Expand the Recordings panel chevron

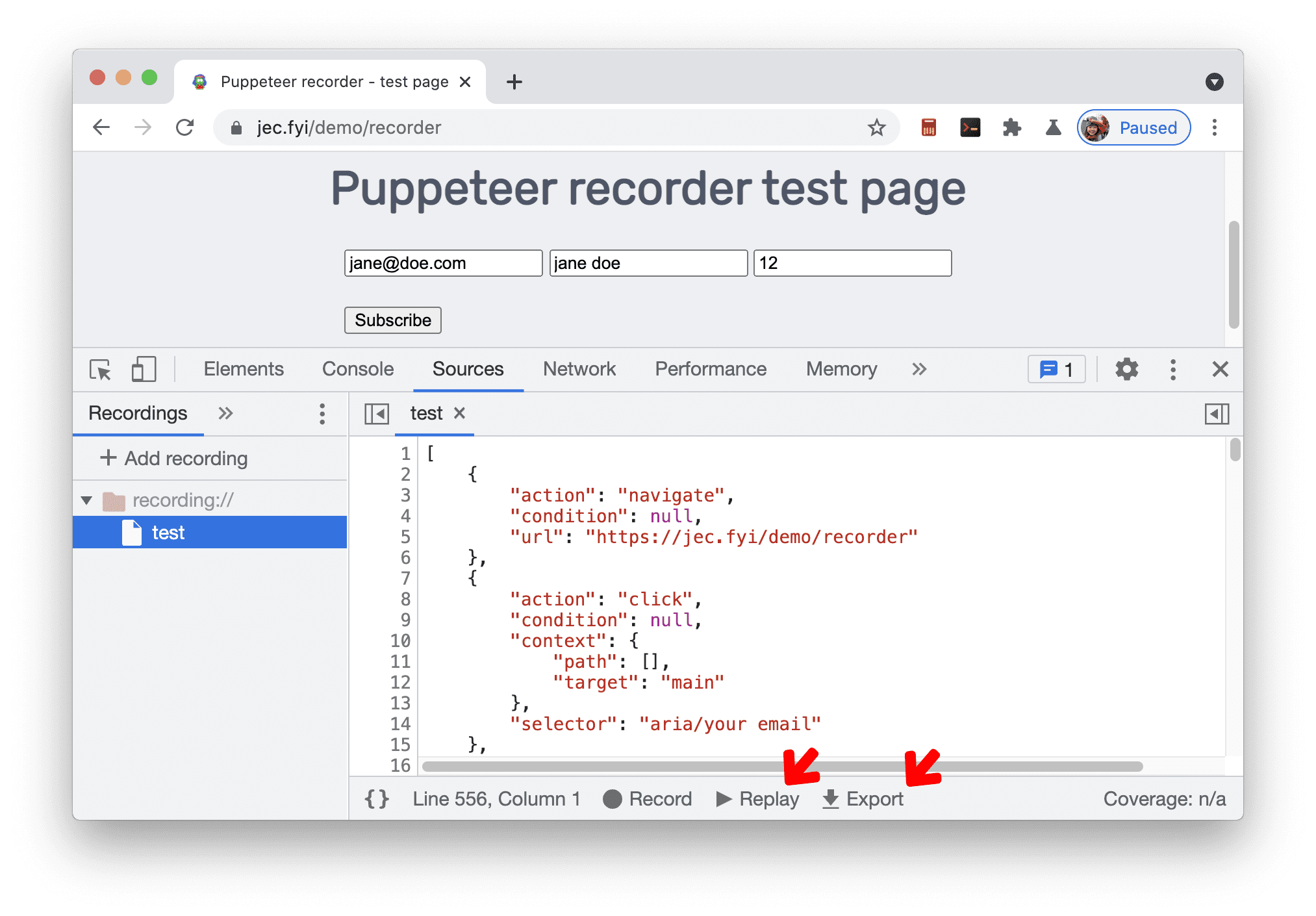pos(227,413)
